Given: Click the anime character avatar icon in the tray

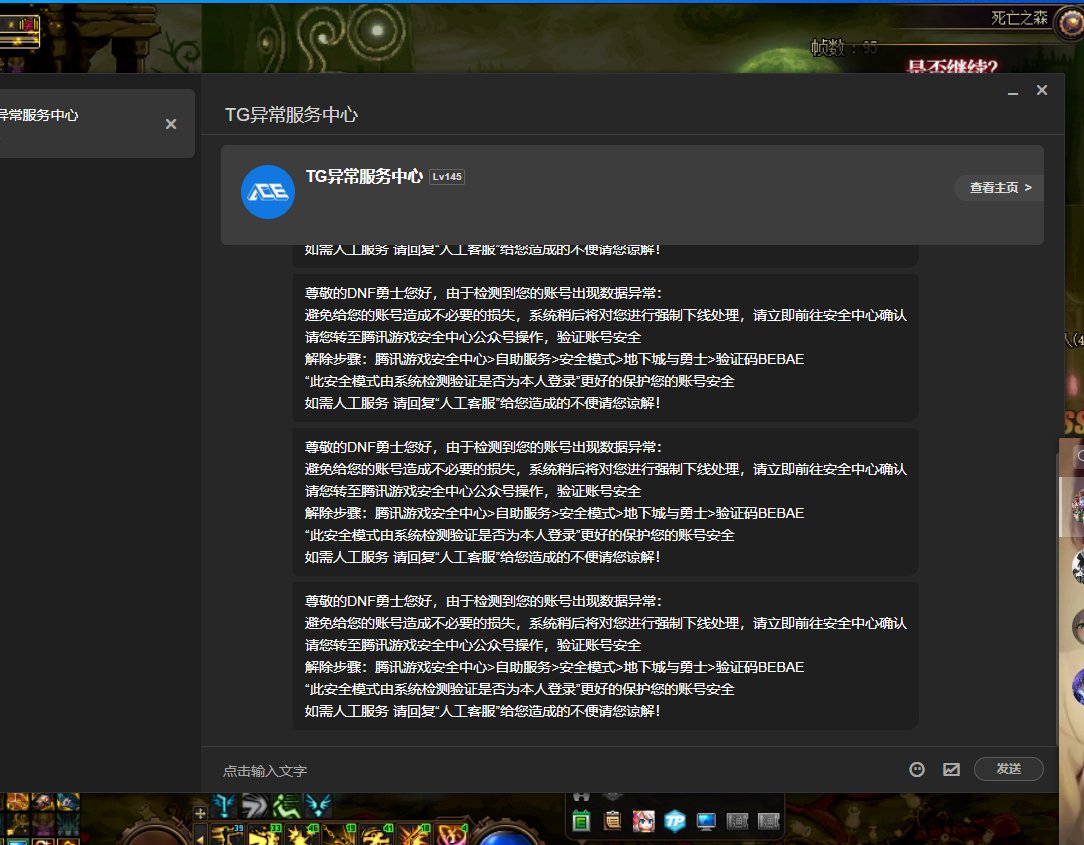Looking at the screenshot, I should [643, 820].
